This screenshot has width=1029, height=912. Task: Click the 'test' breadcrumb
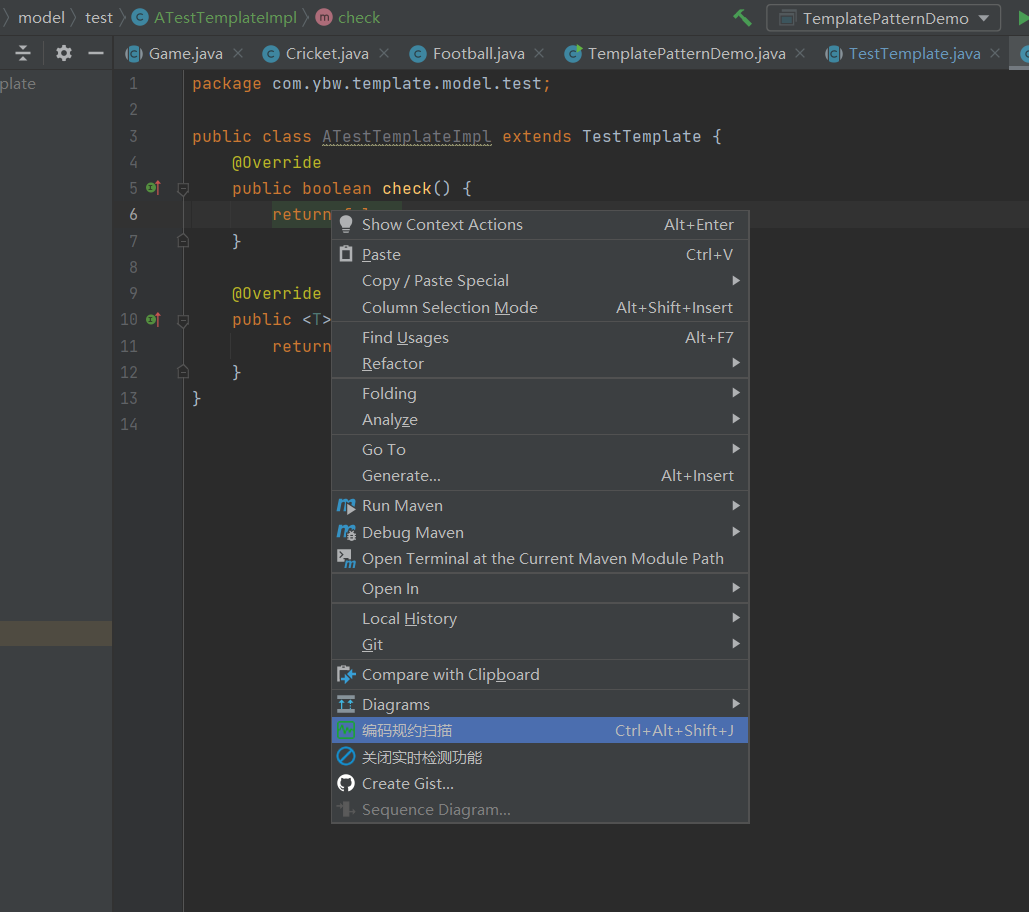click(x=99, y=18)
